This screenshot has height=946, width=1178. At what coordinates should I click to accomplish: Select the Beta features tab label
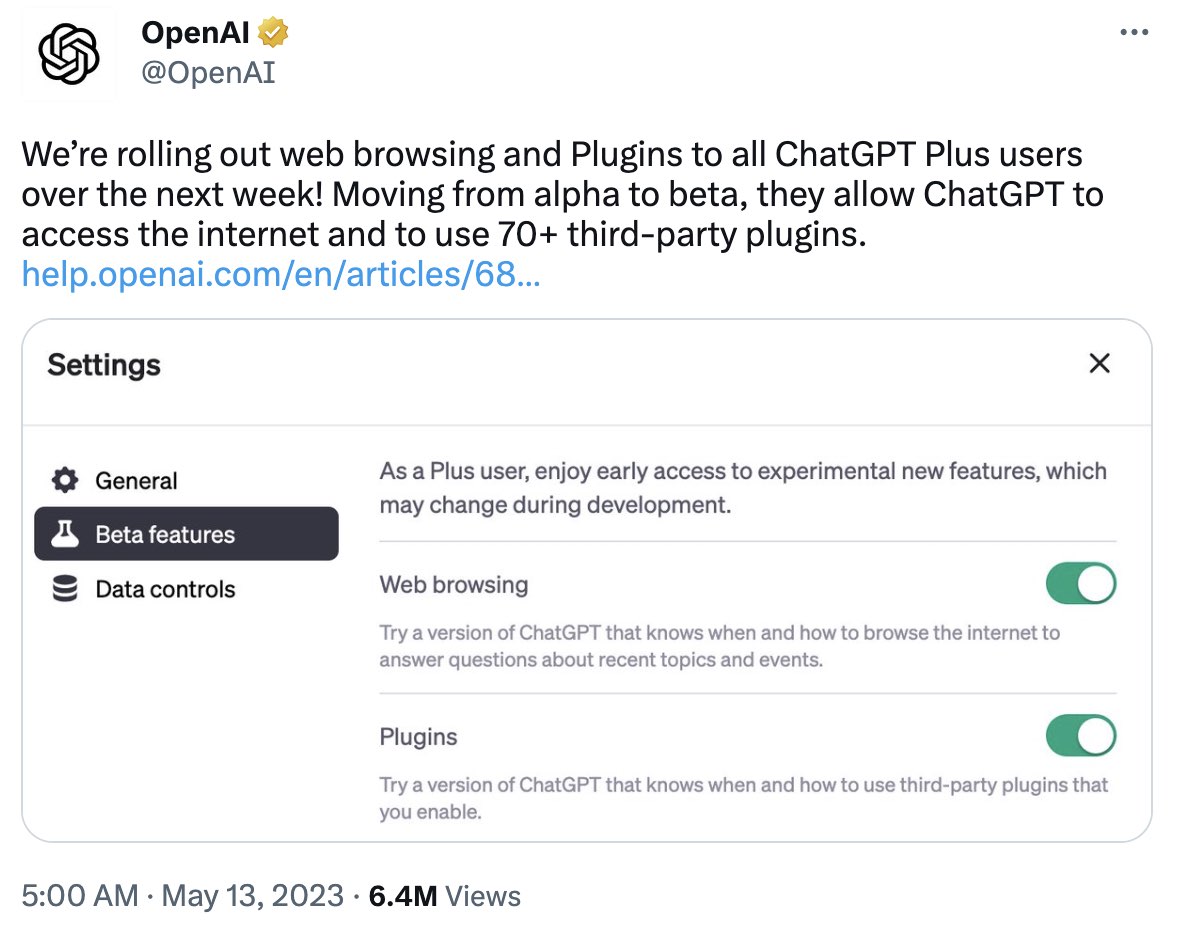[x=165, y=534]
